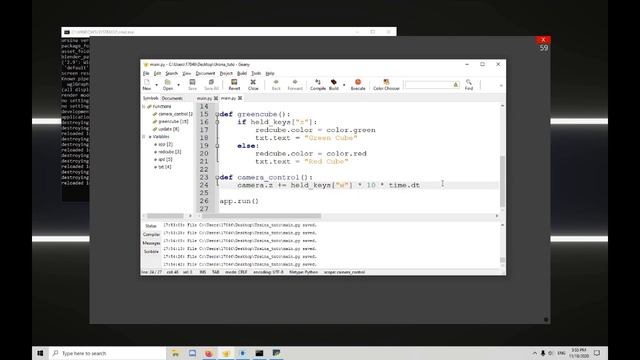Open the command prompt taskbar icon
The image size is (640, 360).
259,353
